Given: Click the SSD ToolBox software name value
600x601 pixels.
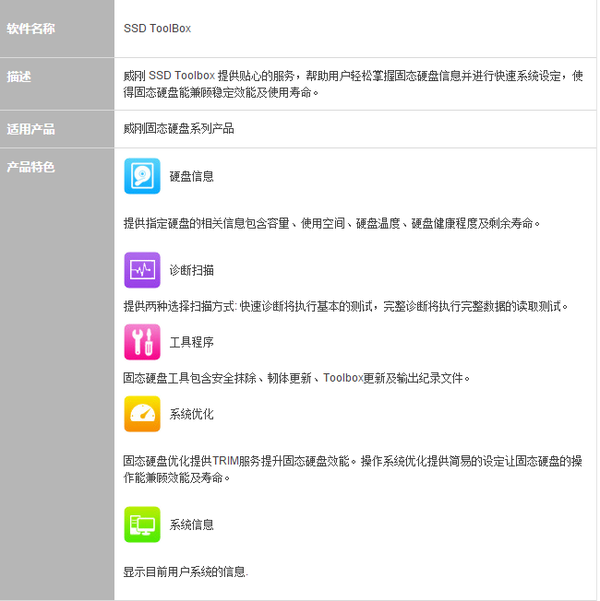Looking at the screenshot, I should 157,28.
